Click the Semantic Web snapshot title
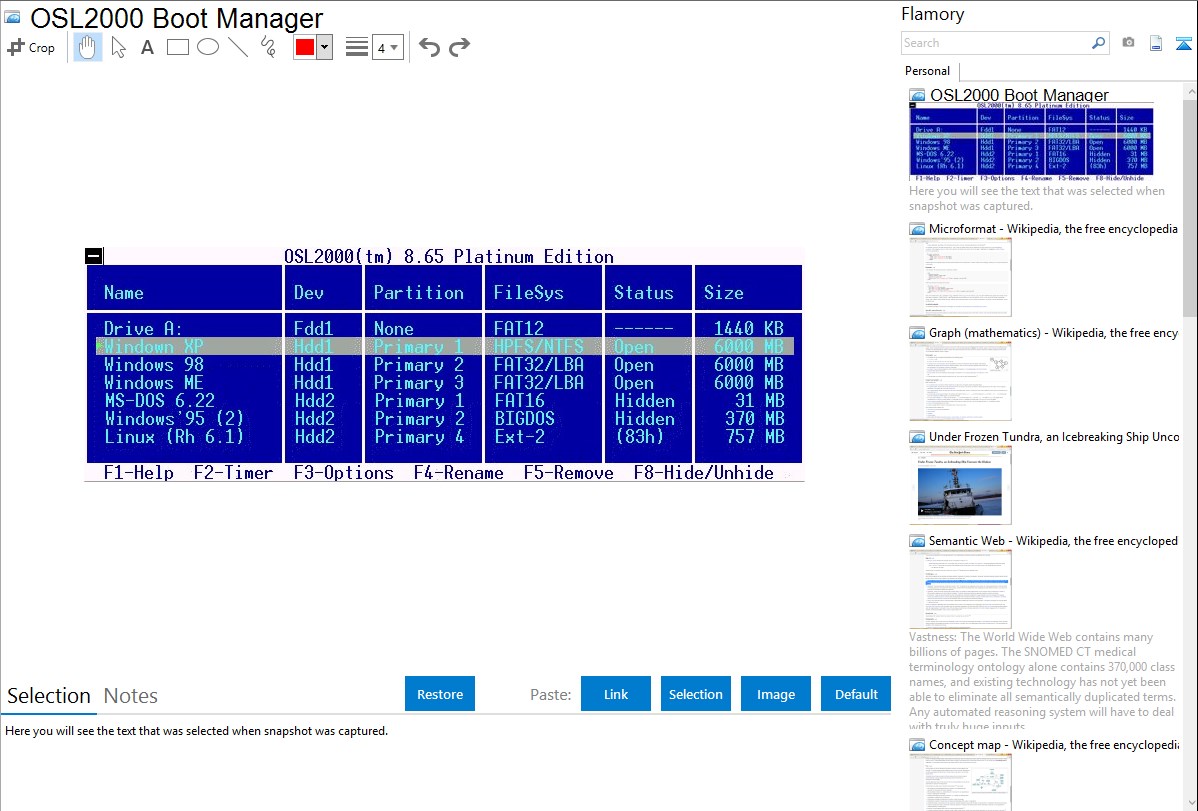The image size is (1198, 811). click(x=1053, y=540)
